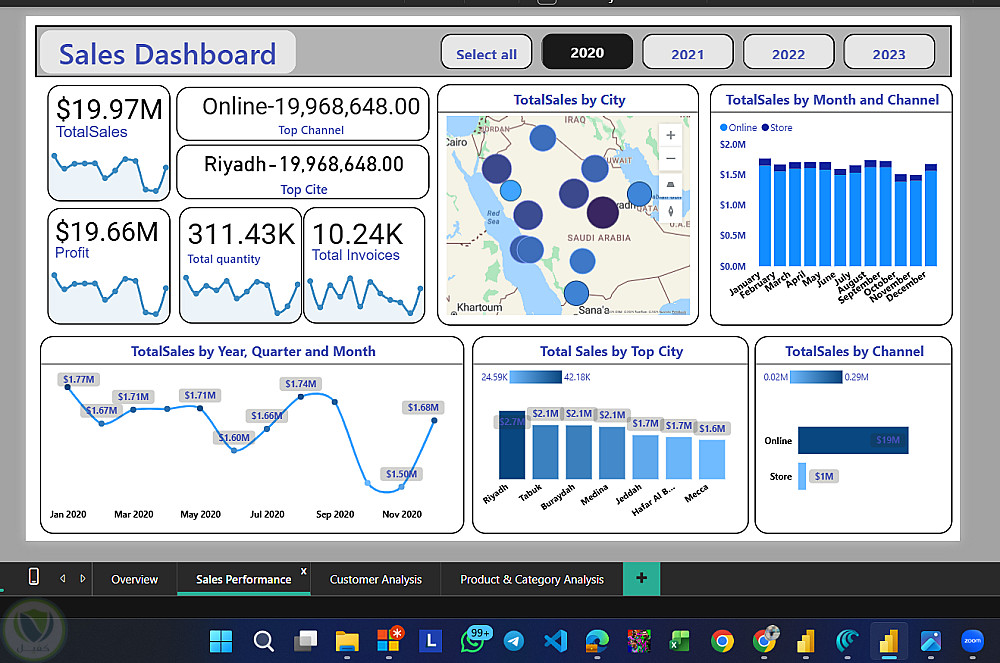Click the 311.43K Total quantity card
1000x663 pixels.
click(240, 265)
